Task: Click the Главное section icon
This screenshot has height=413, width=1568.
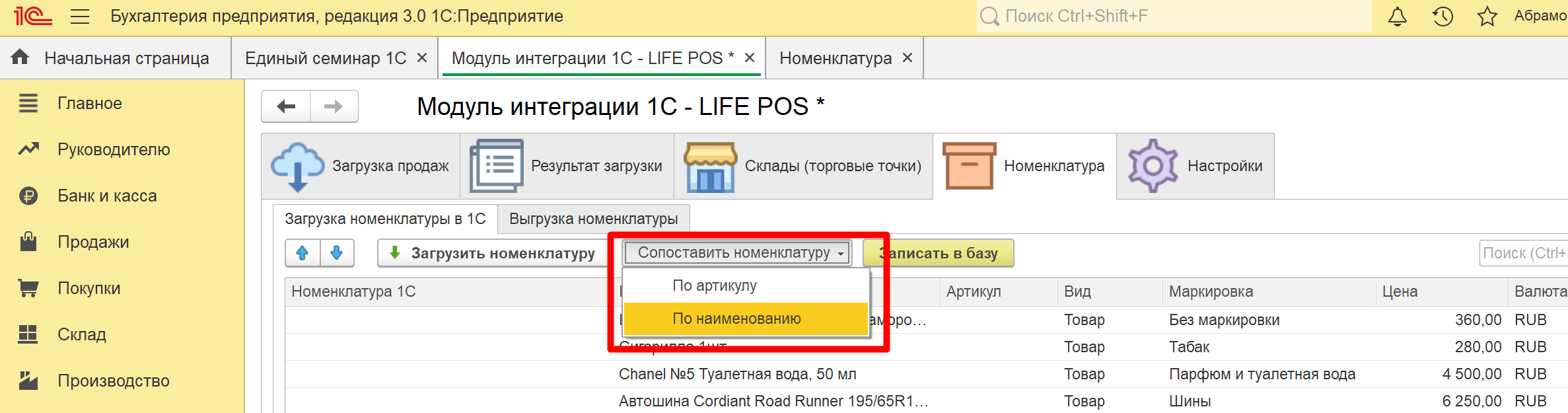Action: coord(28,103)
